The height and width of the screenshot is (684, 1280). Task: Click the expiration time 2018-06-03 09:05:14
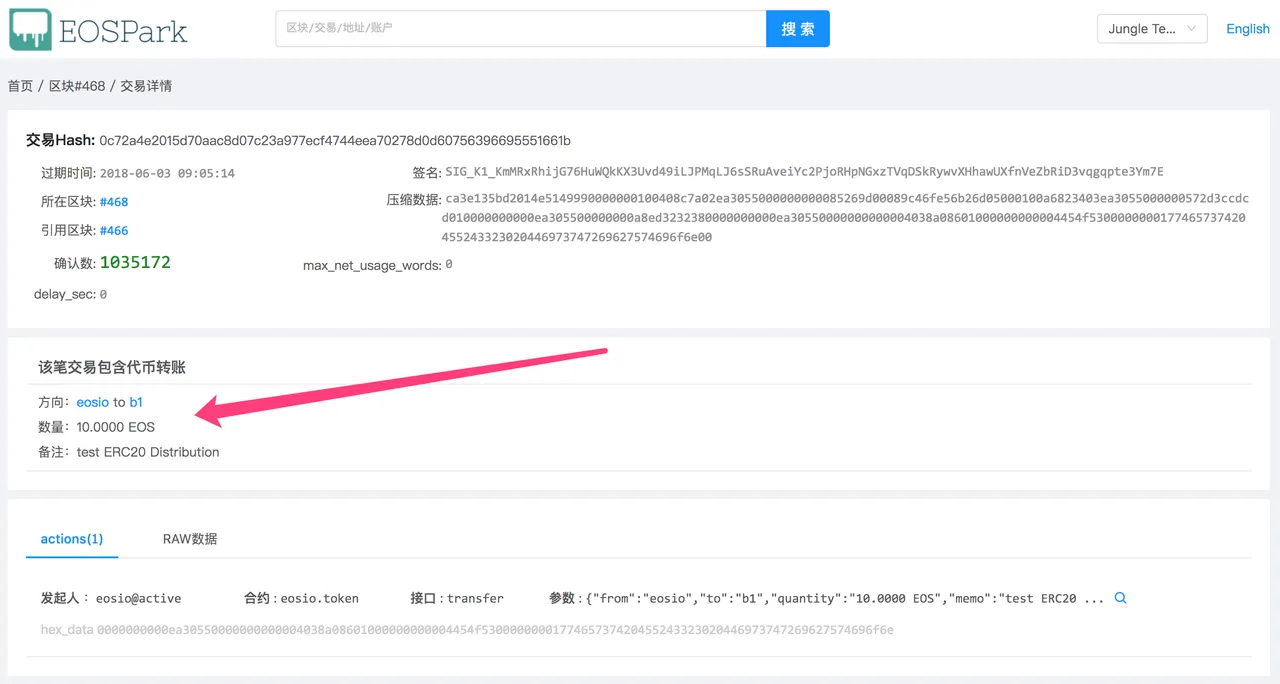(x=167, y=173)
